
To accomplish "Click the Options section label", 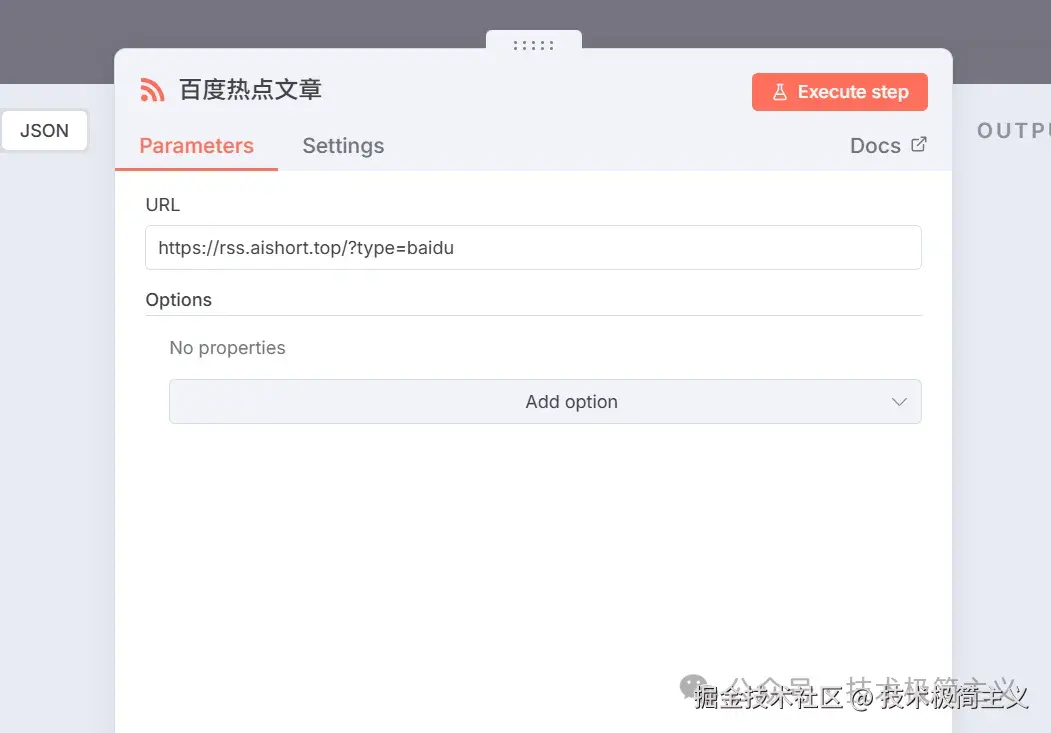I will click(178, 299).
